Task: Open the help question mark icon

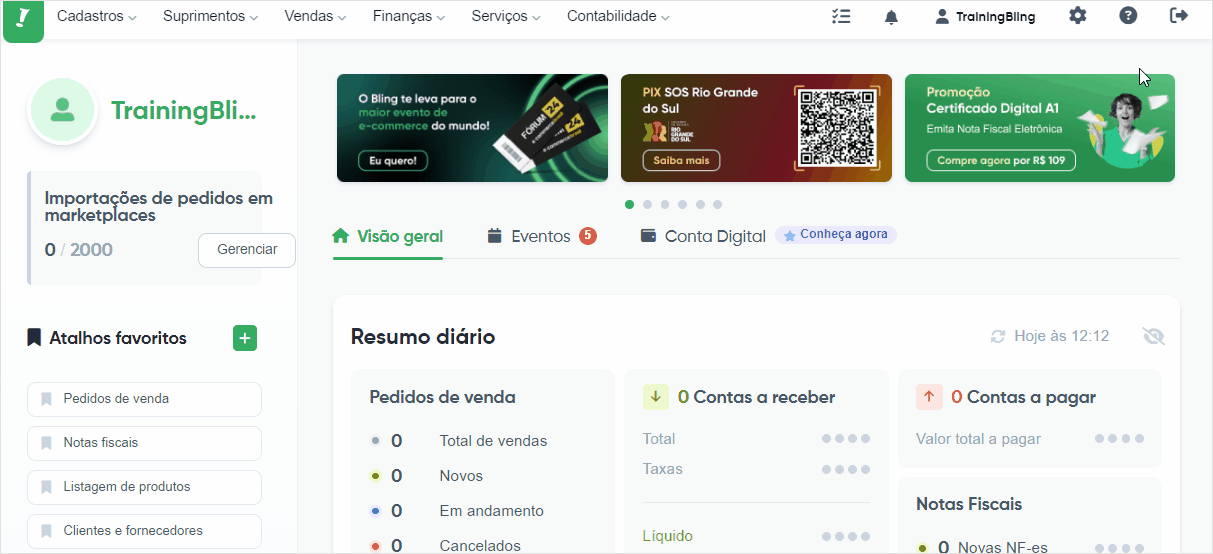Action: (1128, 16)
